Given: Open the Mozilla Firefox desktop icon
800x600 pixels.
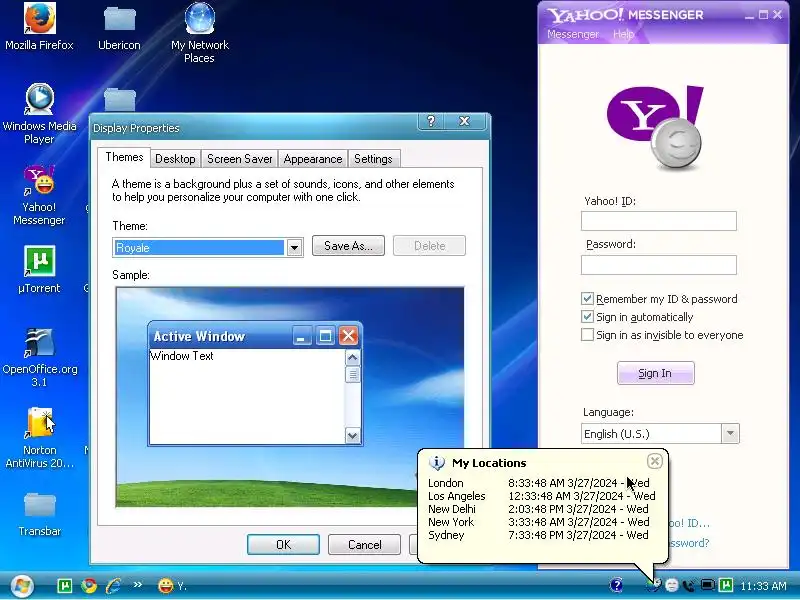Looking at the screenshot, I should click(x=39, y=27).
